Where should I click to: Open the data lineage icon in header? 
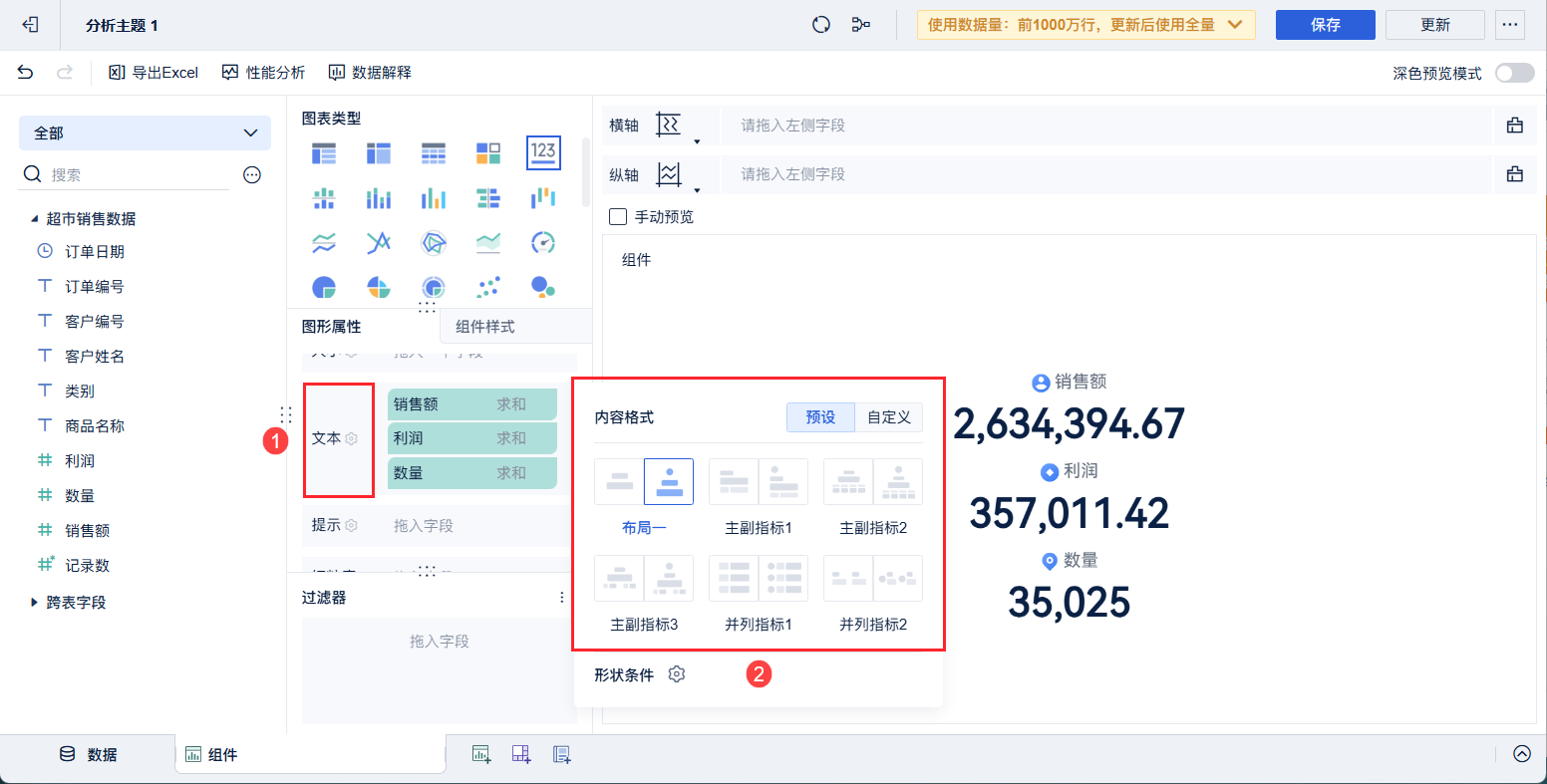861,25
